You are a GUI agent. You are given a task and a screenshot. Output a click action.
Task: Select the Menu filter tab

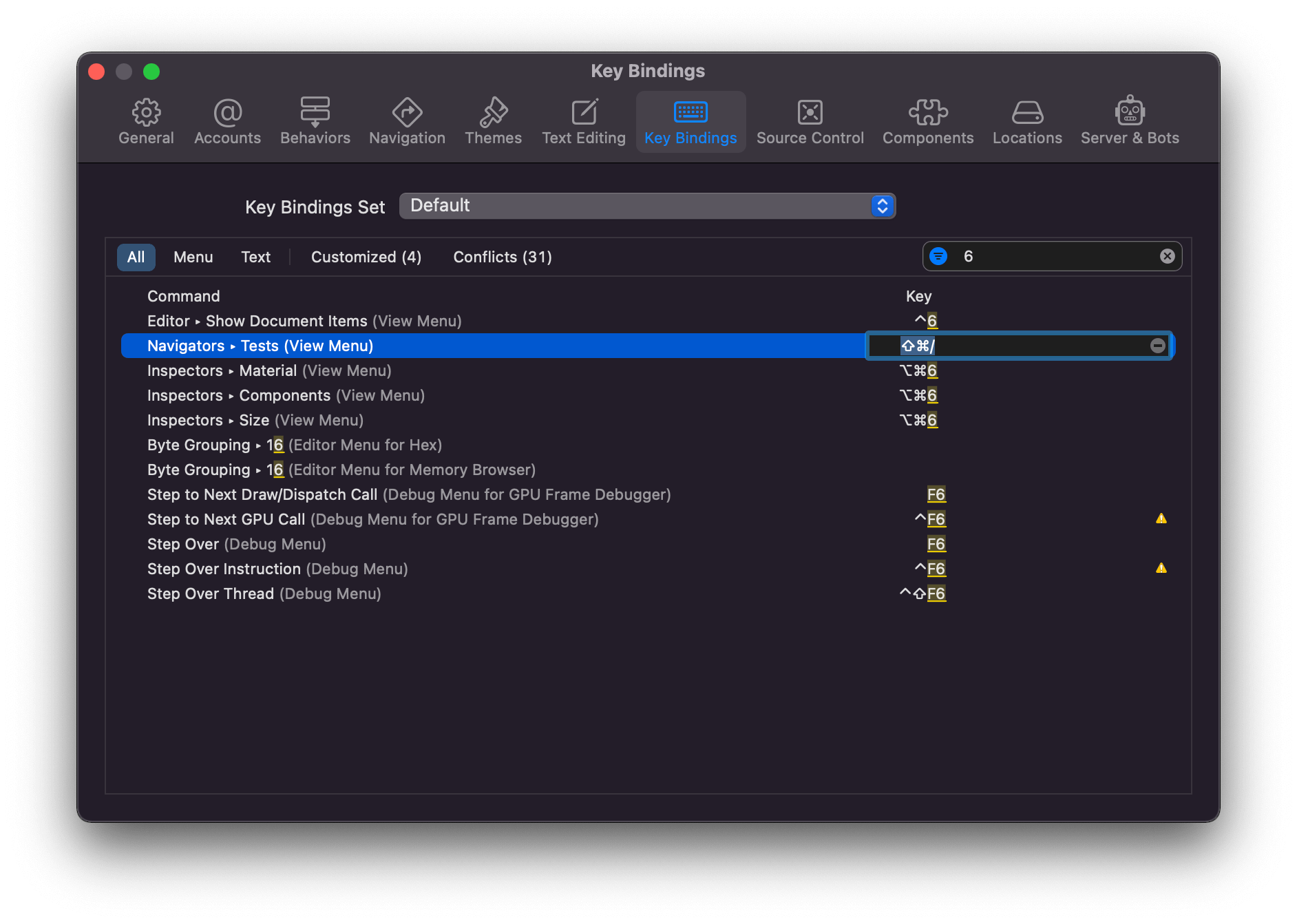click(193, 257)
